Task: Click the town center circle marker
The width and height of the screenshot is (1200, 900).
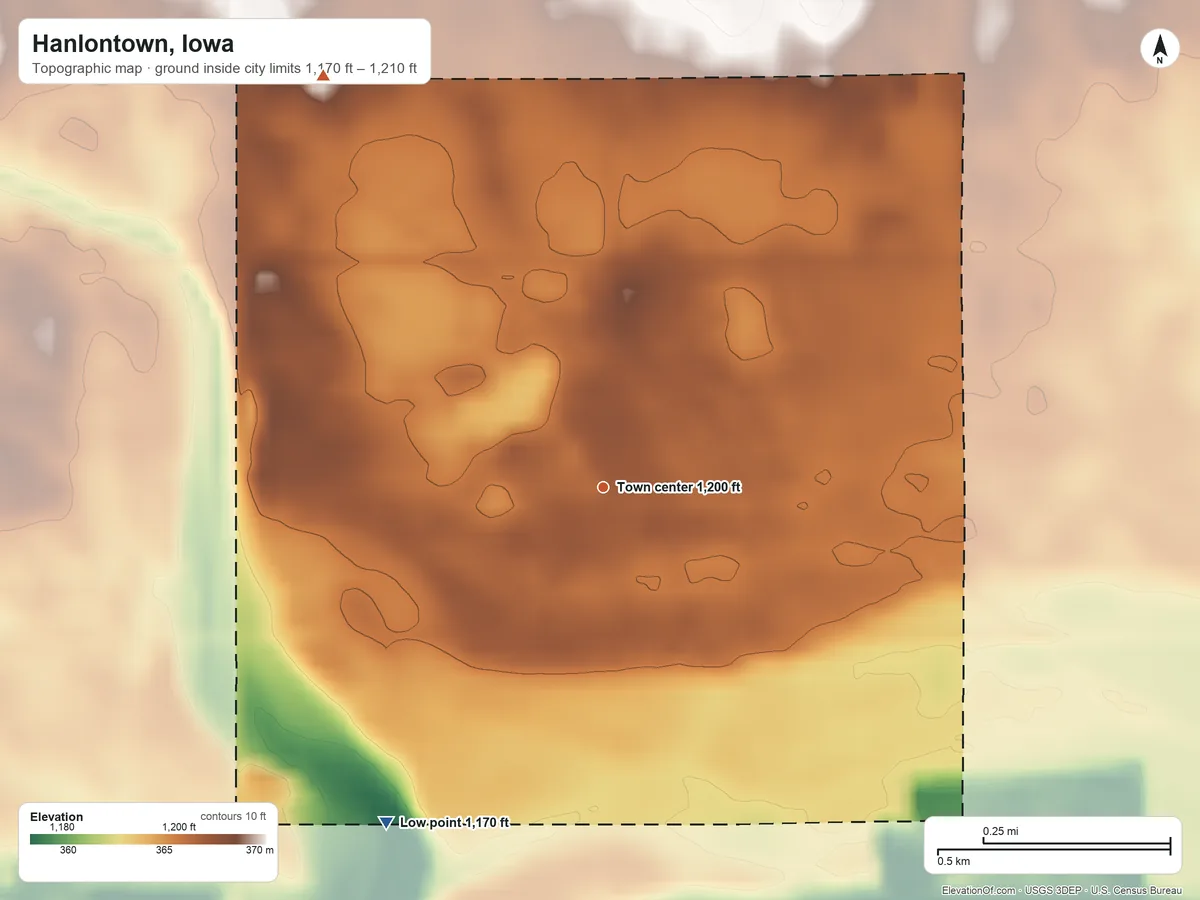Action: (x=603, y=487)
